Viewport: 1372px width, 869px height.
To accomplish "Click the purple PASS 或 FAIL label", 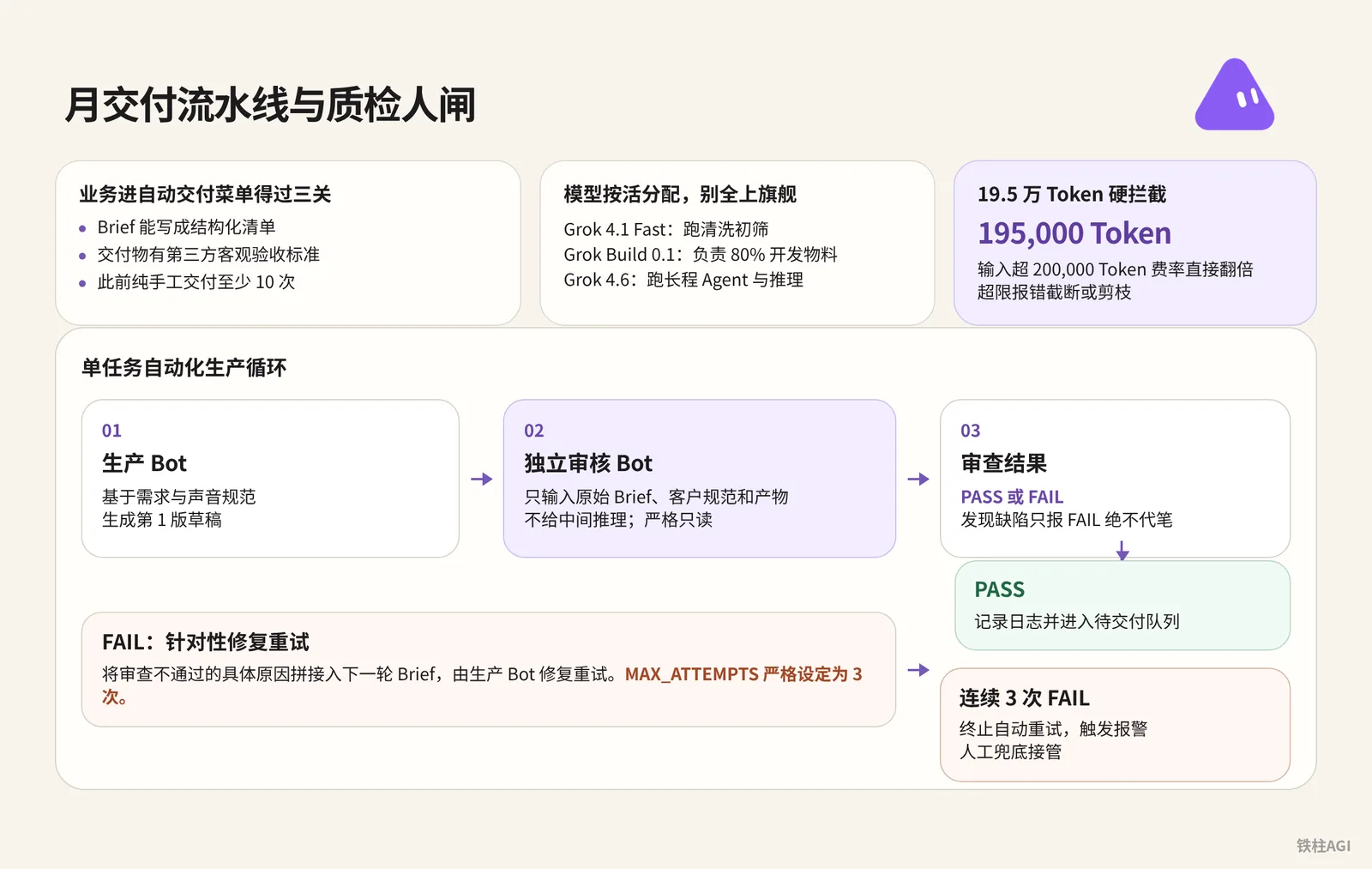I will coord(1012,497).
